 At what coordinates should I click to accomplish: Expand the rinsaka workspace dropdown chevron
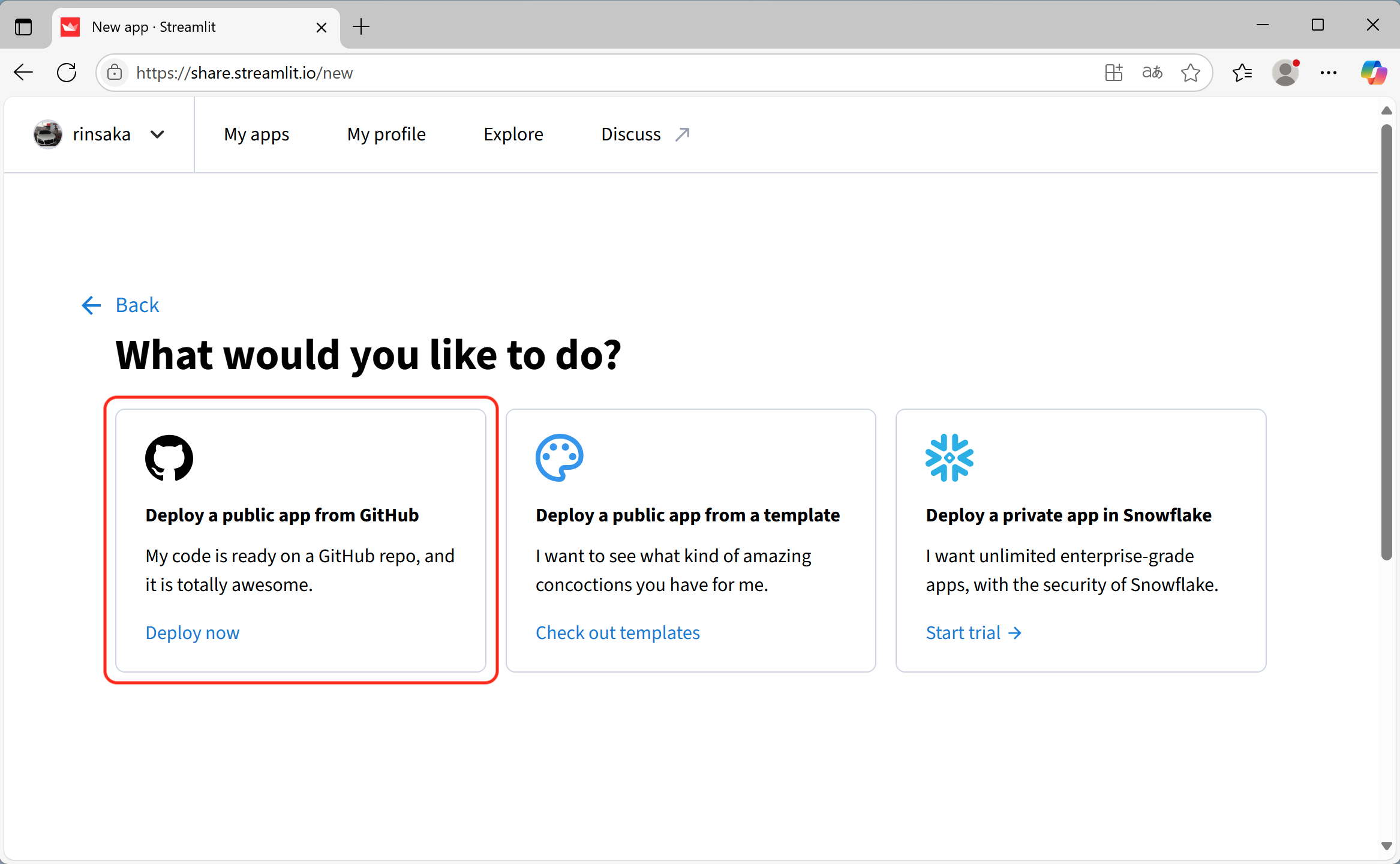coord(158,134)
